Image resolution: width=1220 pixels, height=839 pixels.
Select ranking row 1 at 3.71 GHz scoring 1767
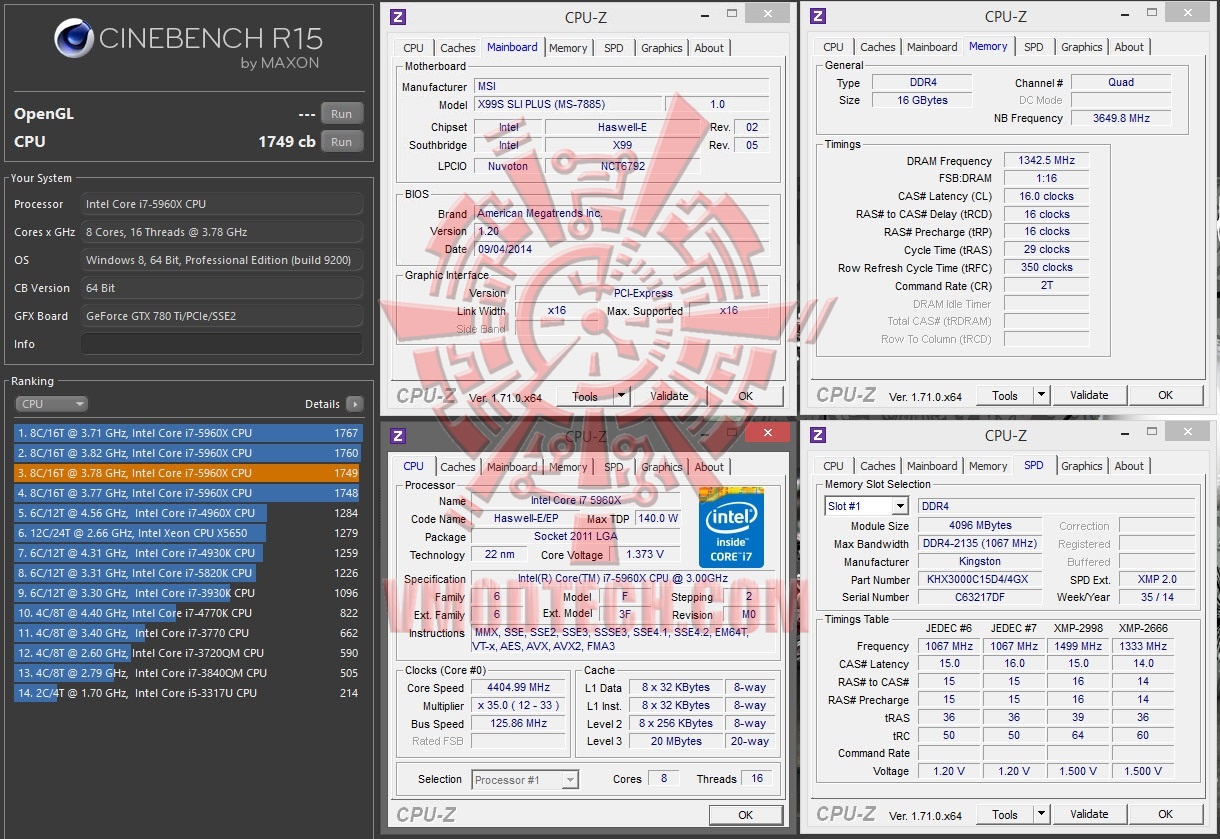point(187,433)
